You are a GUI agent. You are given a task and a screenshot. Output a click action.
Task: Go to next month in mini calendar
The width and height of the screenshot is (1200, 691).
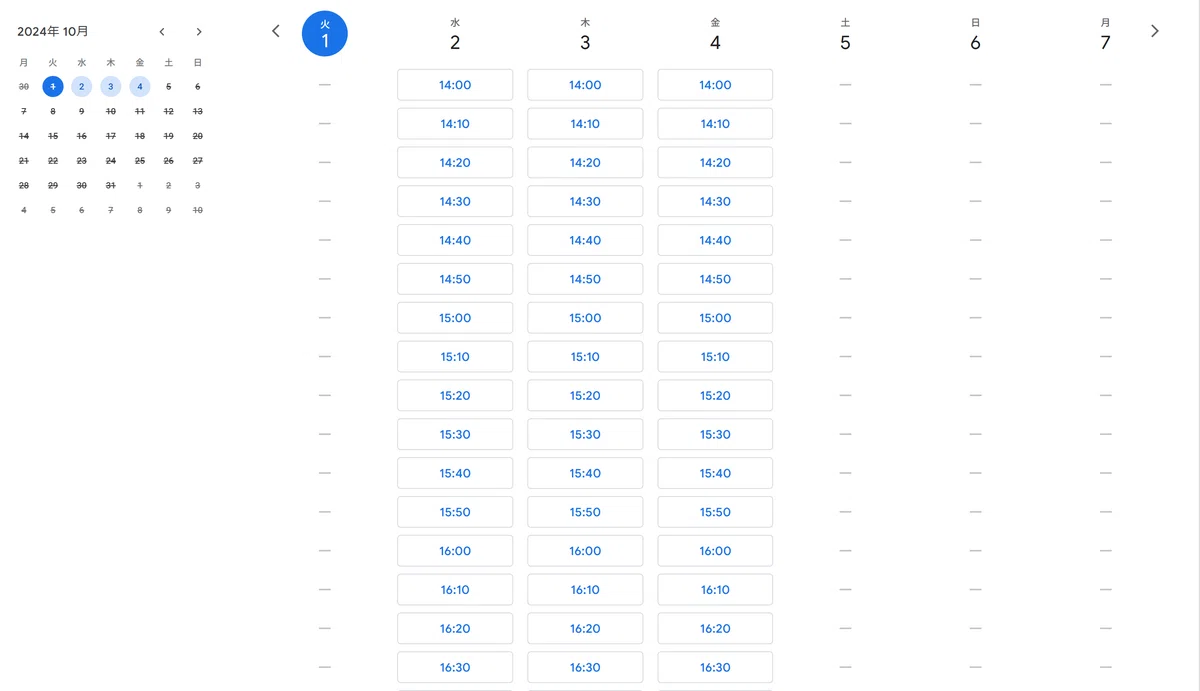199,32
